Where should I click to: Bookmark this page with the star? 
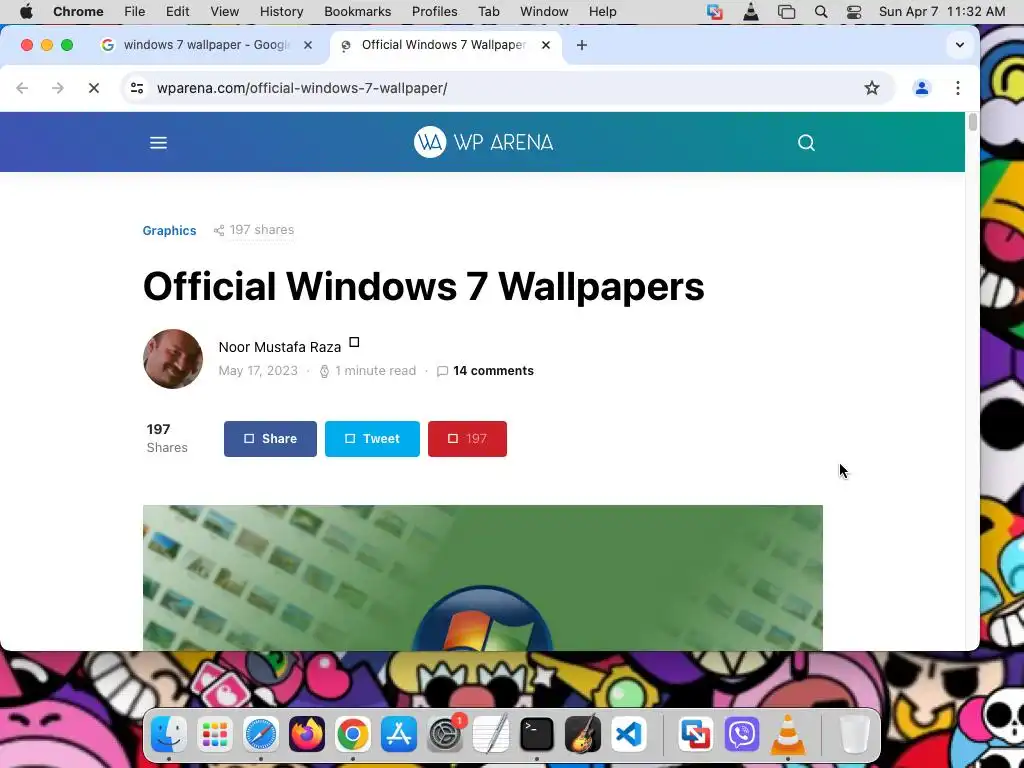(x=871, y=88)
